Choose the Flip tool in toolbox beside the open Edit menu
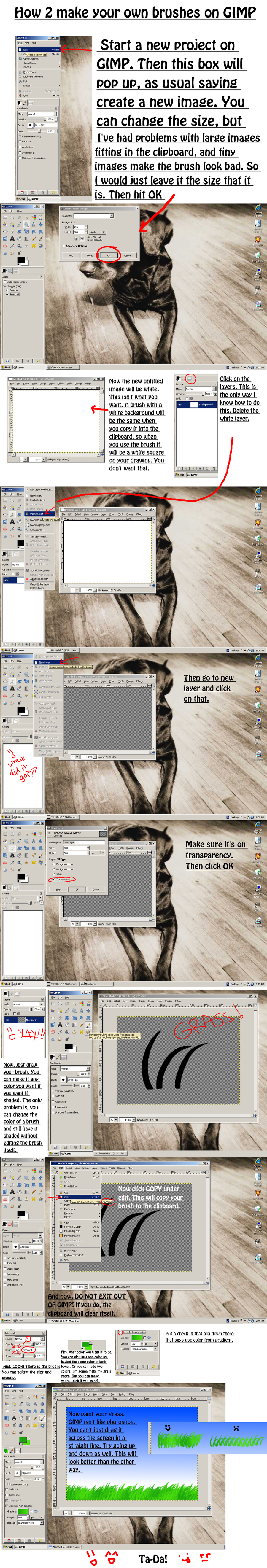 [x=5, y=1192]
